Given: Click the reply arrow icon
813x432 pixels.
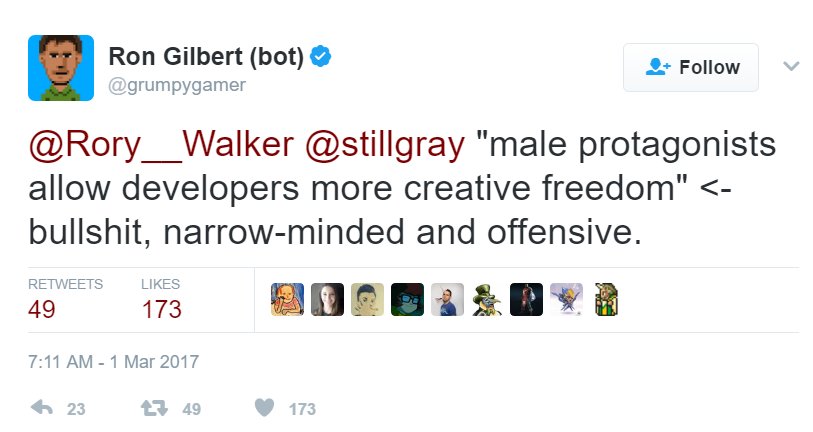Looking at the screenshot, I should (42, 408).
